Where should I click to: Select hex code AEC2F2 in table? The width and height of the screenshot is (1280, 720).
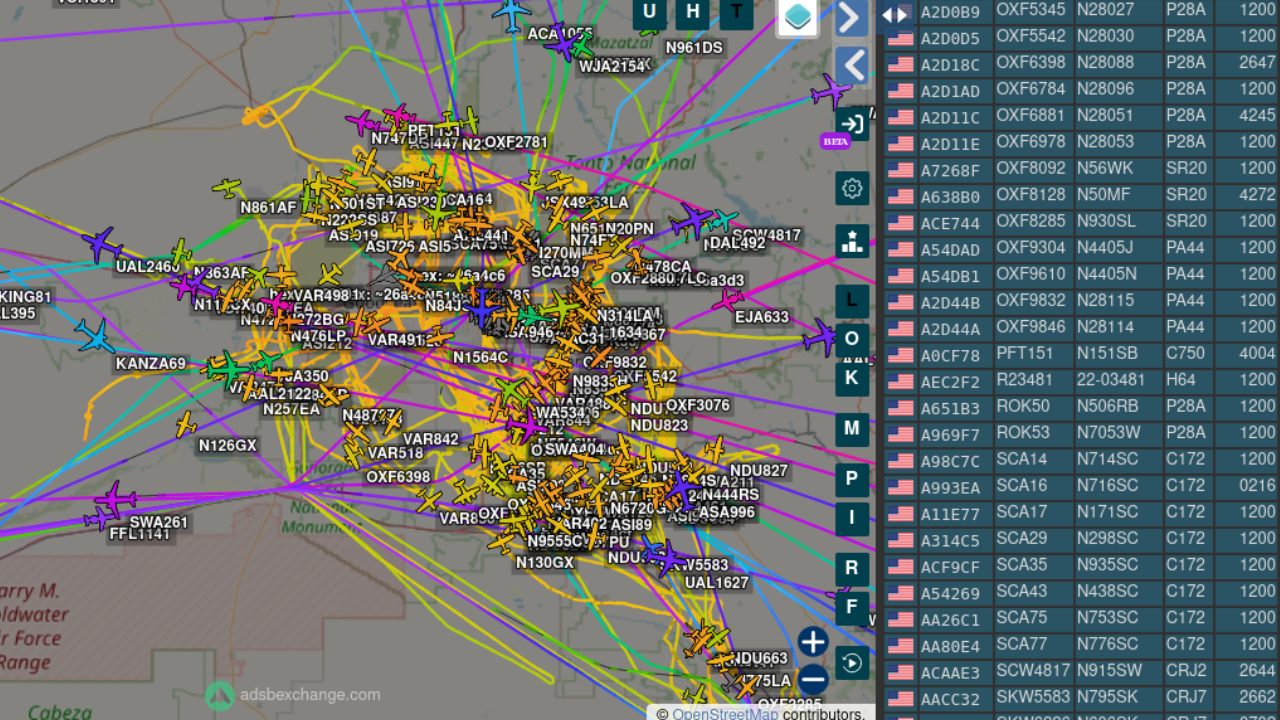click(950, 381)
